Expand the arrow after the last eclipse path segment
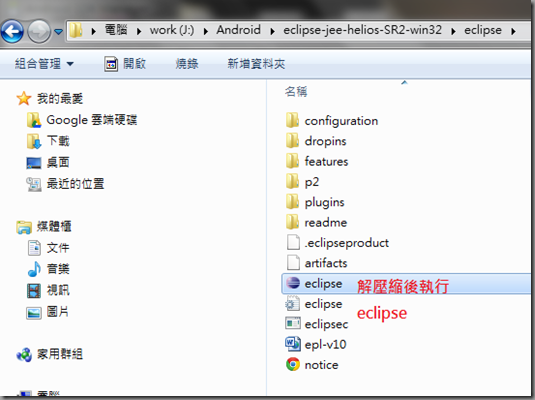 coord(513,31)
